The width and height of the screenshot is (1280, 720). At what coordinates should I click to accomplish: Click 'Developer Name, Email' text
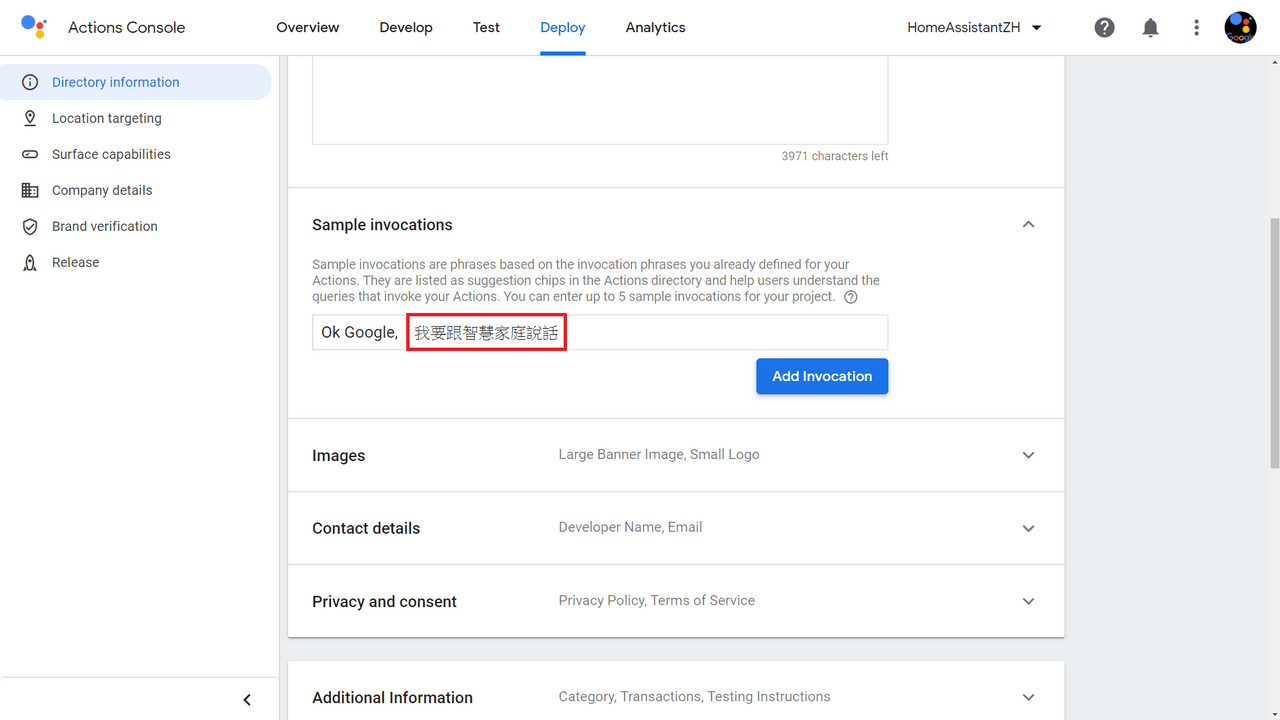click(630, 527)
